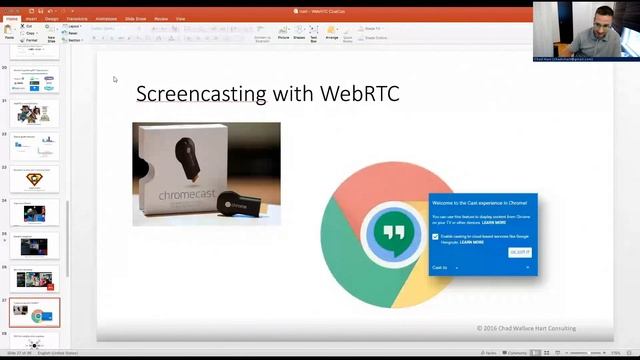Click the 2016 Chad Wallace Hart Consulting footer

coord(526,328)
